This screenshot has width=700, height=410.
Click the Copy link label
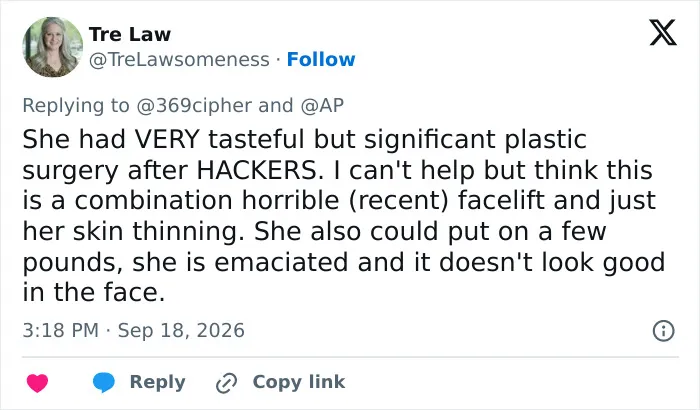click(x=299, y=382)
